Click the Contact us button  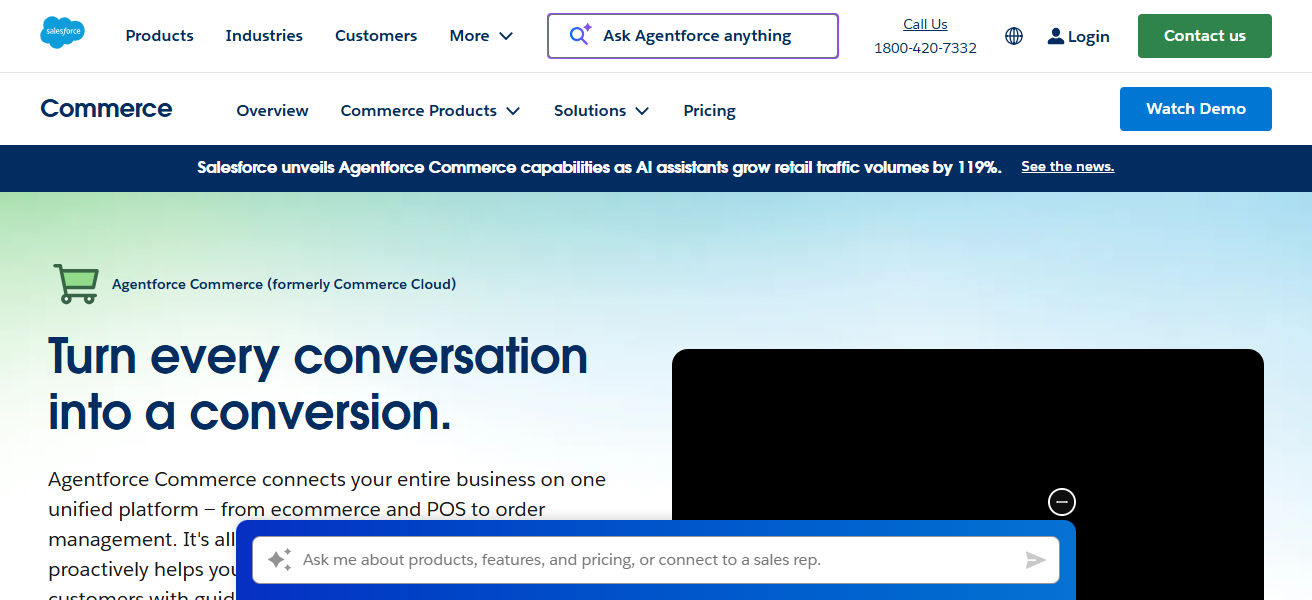click(x=1204, y=35)
